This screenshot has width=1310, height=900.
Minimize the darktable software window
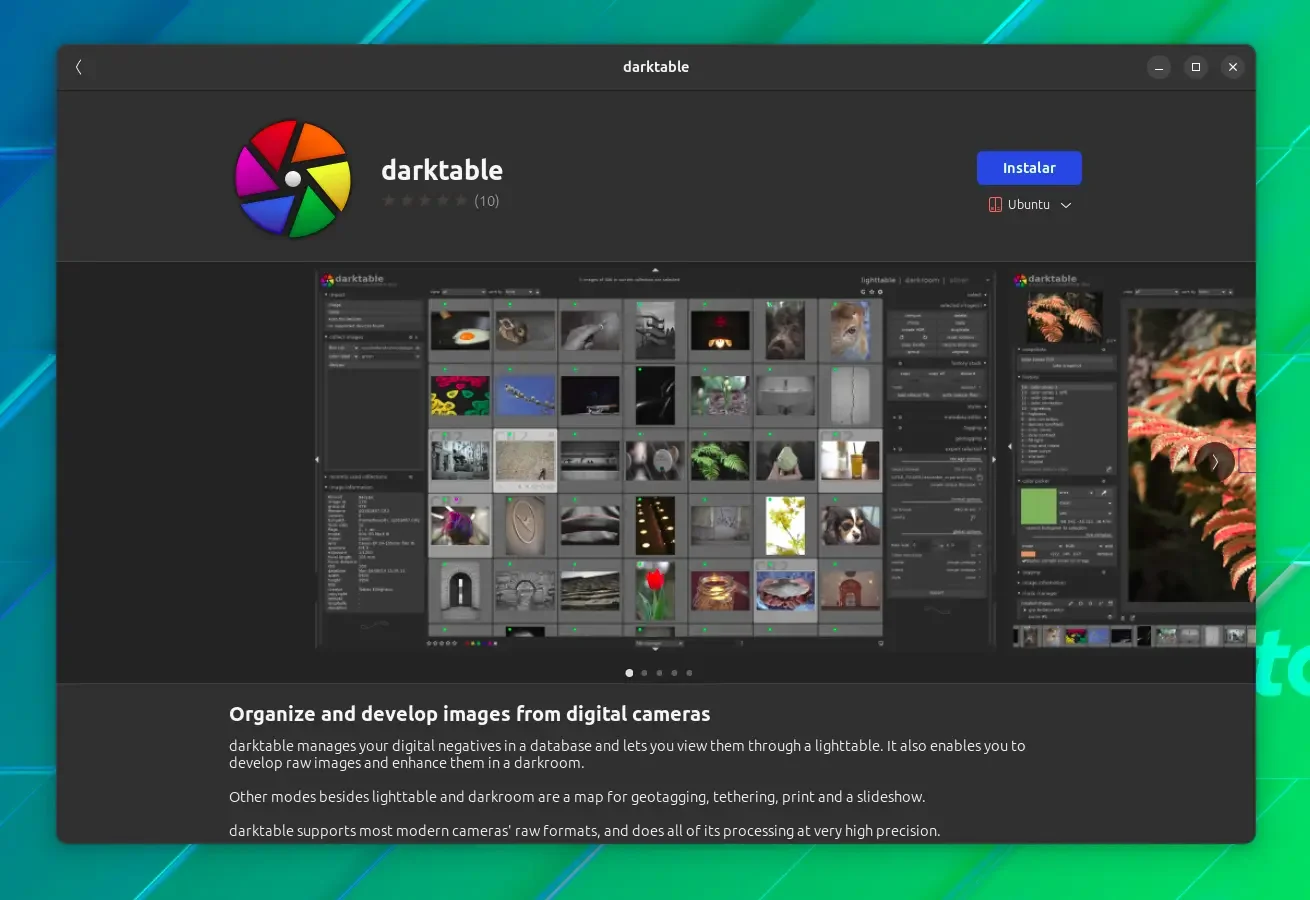point(1158,67)
